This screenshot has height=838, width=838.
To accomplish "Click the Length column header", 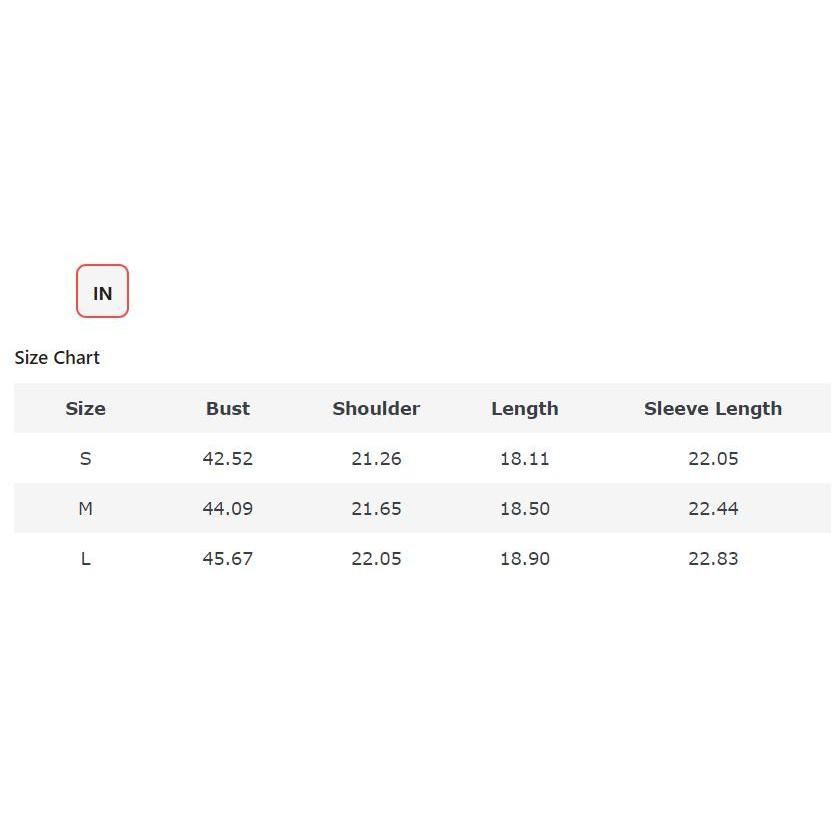I will [525, 409].
